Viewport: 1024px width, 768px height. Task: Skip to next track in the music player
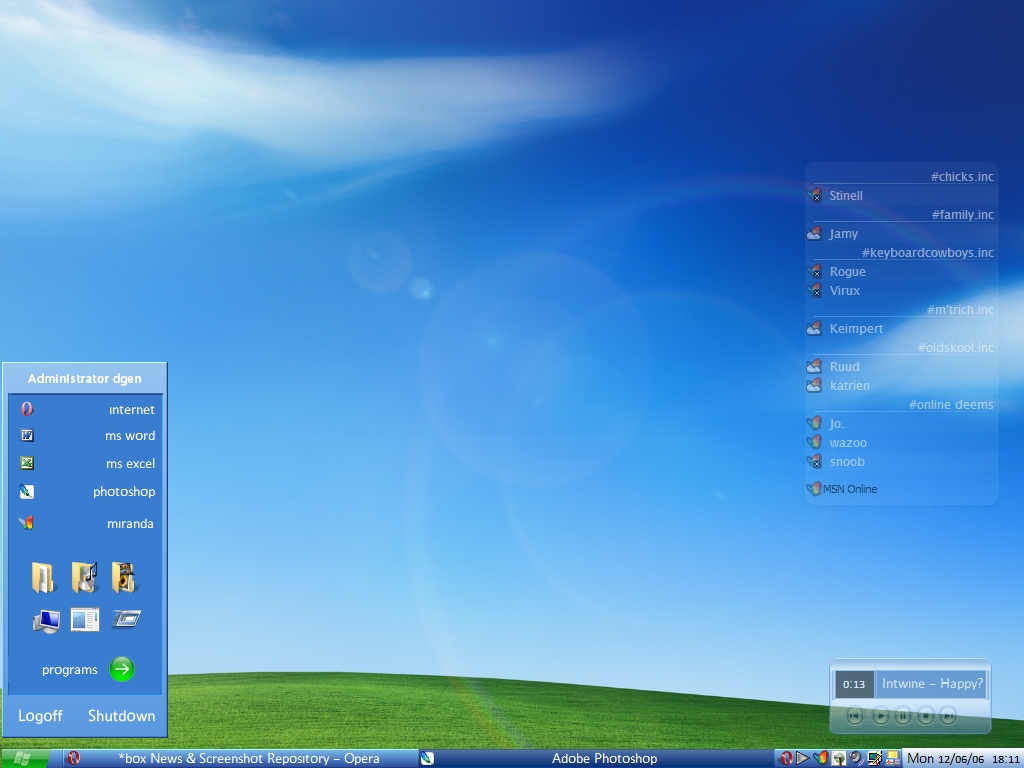(x=948, y=716)
